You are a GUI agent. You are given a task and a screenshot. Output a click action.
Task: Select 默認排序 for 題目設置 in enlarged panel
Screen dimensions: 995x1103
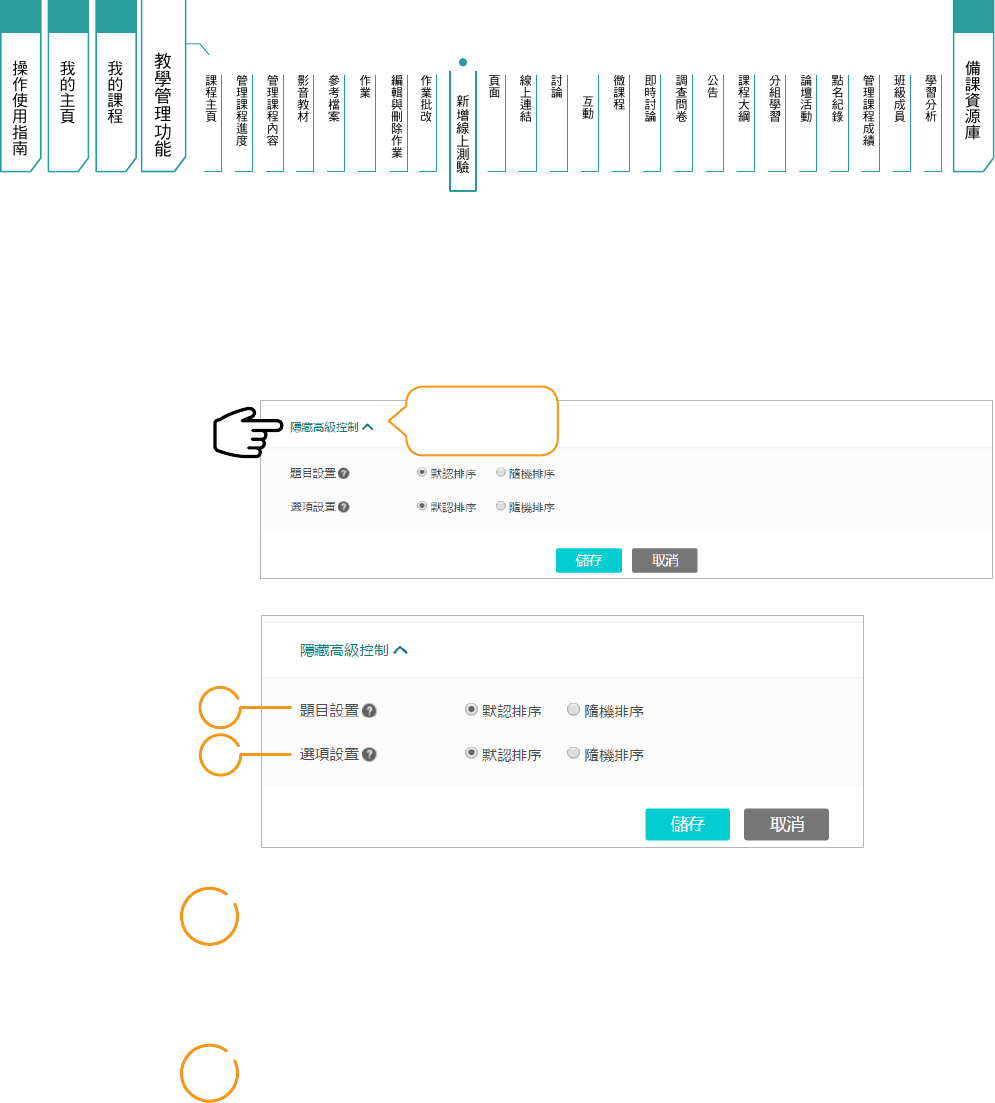point(471,709)
